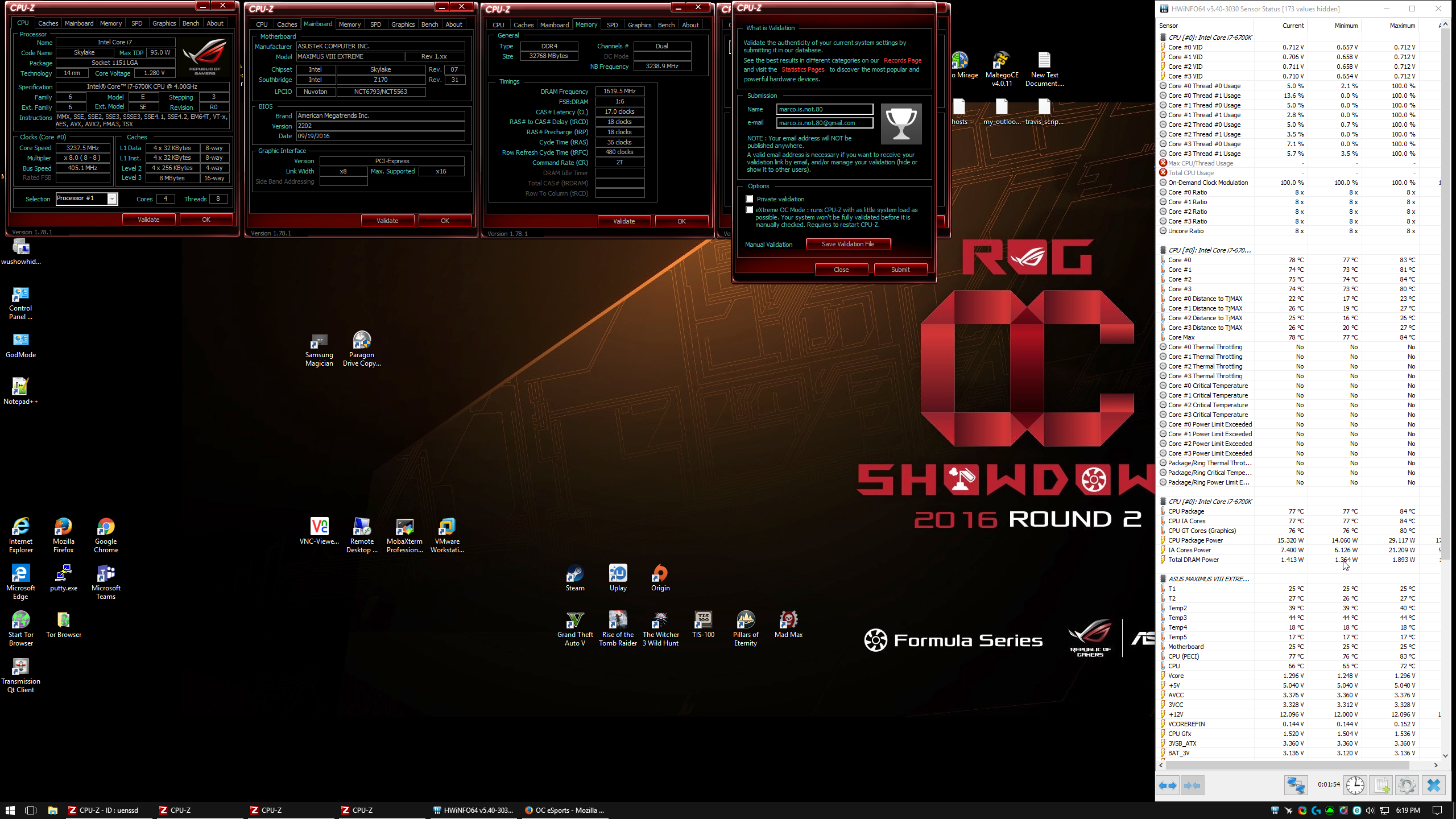
Task: Open the Action Center notifications icon
Action: [x=1437, y=810]
